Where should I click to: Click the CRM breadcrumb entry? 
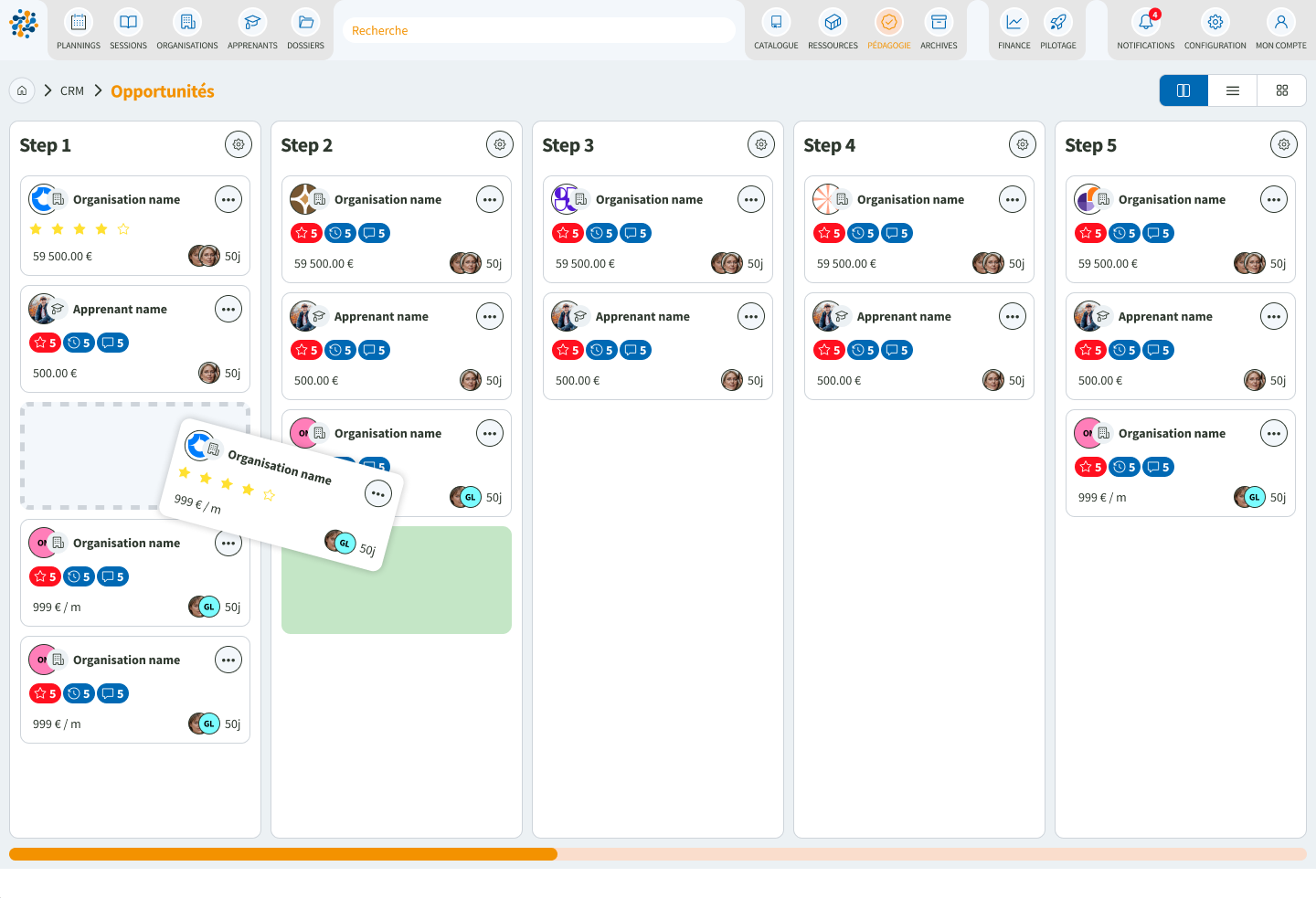(x=71, y=90)
